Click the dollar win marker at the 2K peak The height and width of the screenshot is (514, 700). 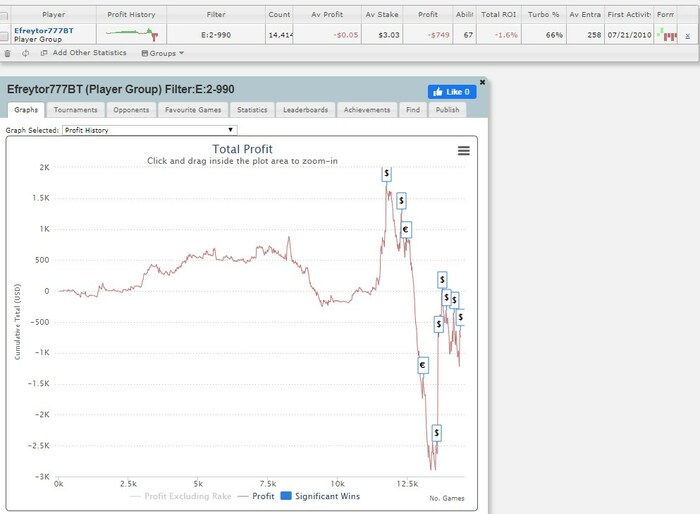coord(387,173)
